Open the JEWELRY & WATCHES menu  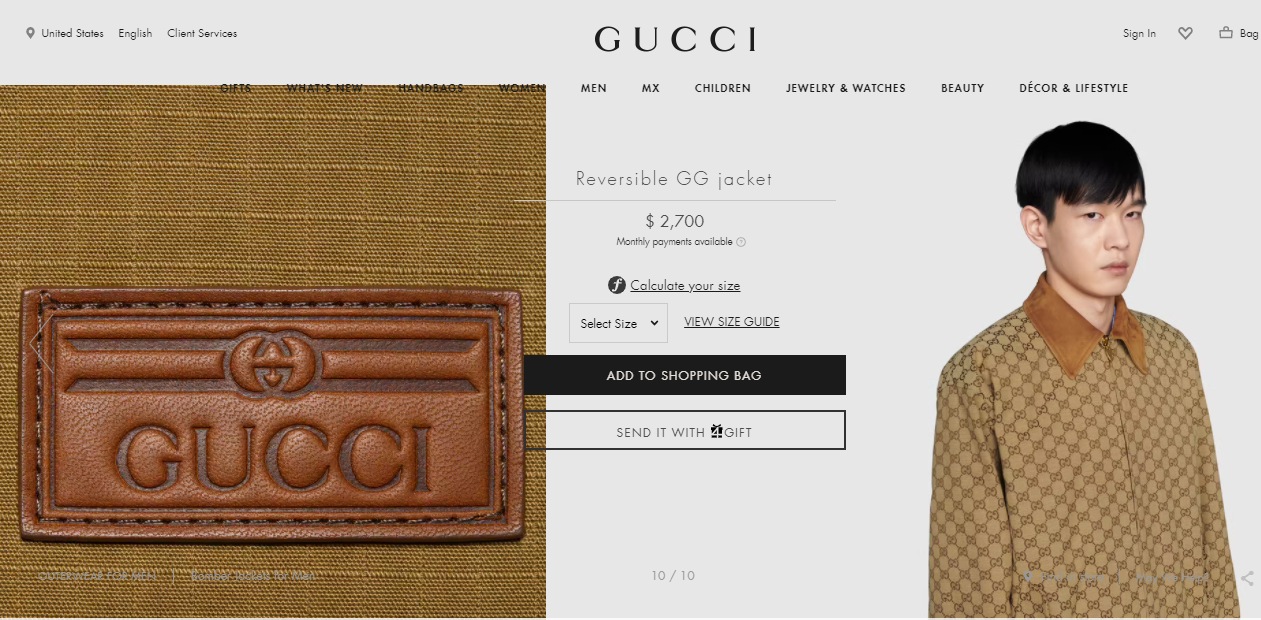tap(846, 88)
